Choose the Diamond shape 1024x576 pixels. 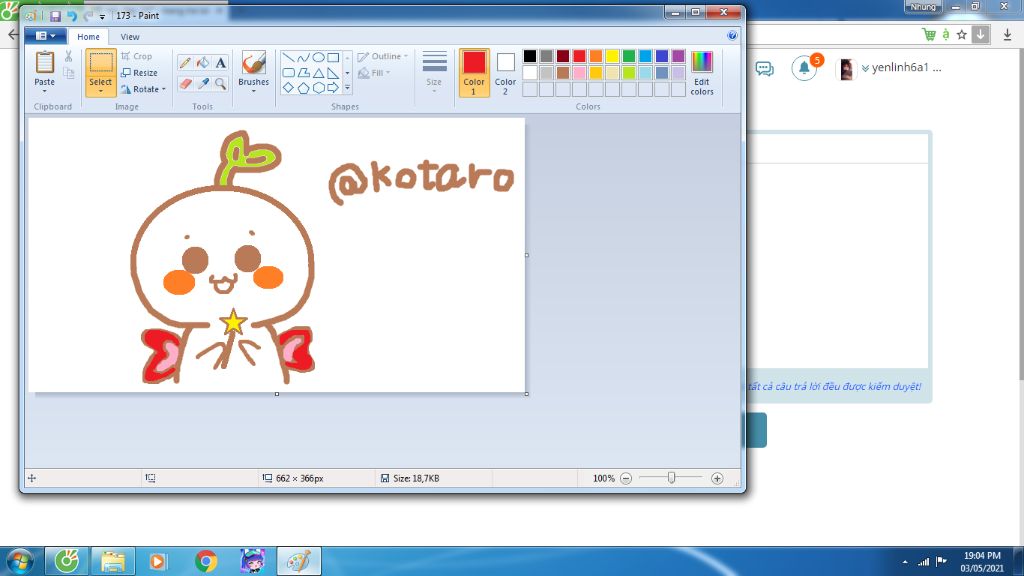(x=288, y=88)
